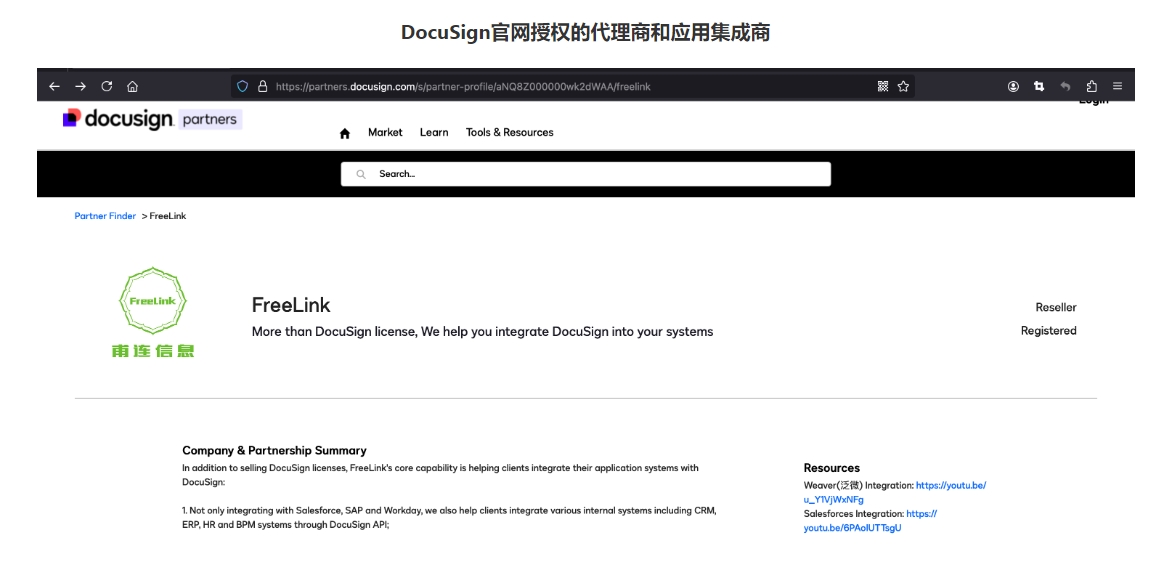Image resolution: width=1160 pixels, height=561 pixels.
Task: Open the extensions puzzle icon
Action: click(x=1091, y=87)
